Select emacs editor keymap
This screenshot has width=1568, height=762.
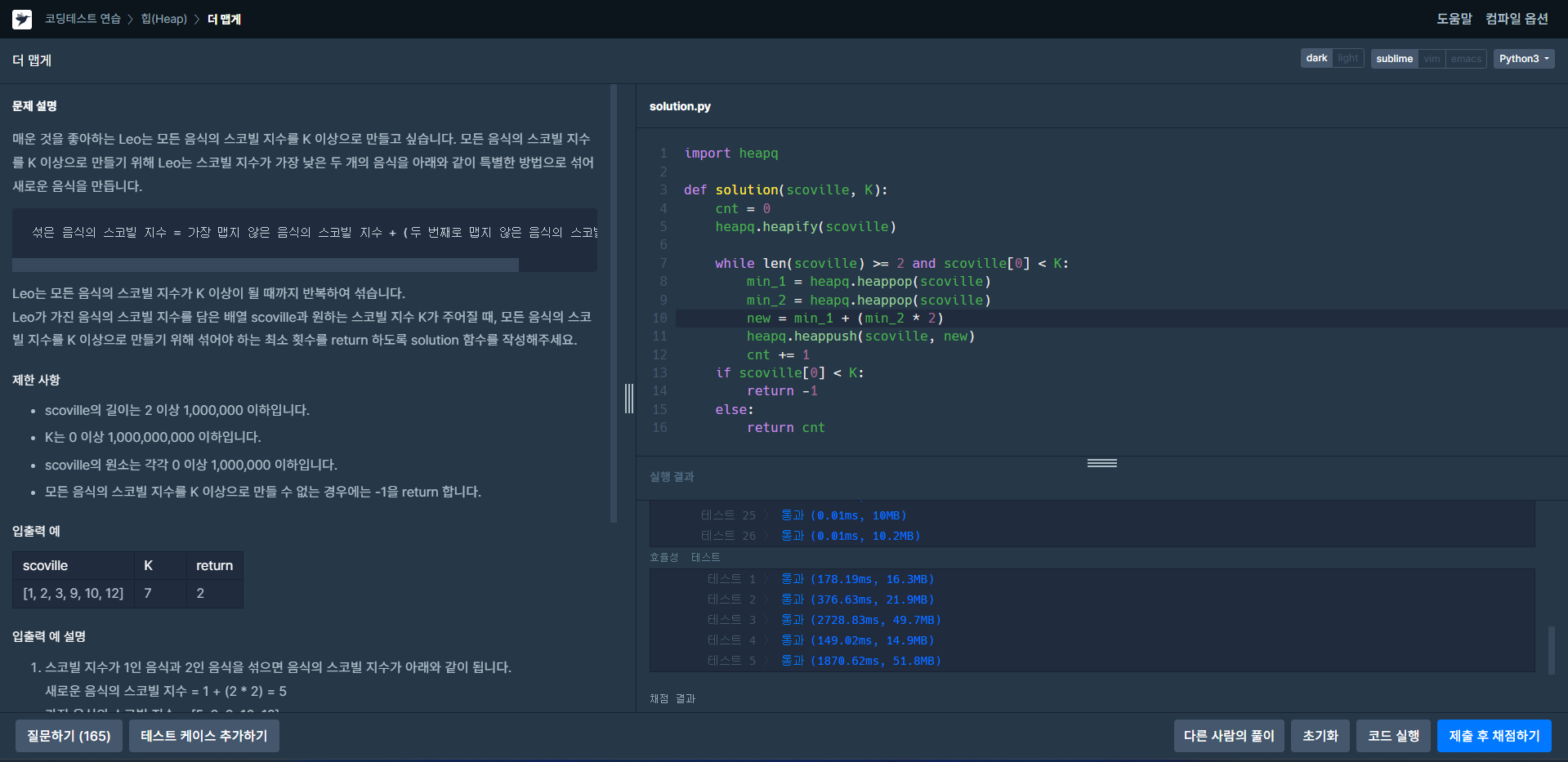[x=1466, y=58]
